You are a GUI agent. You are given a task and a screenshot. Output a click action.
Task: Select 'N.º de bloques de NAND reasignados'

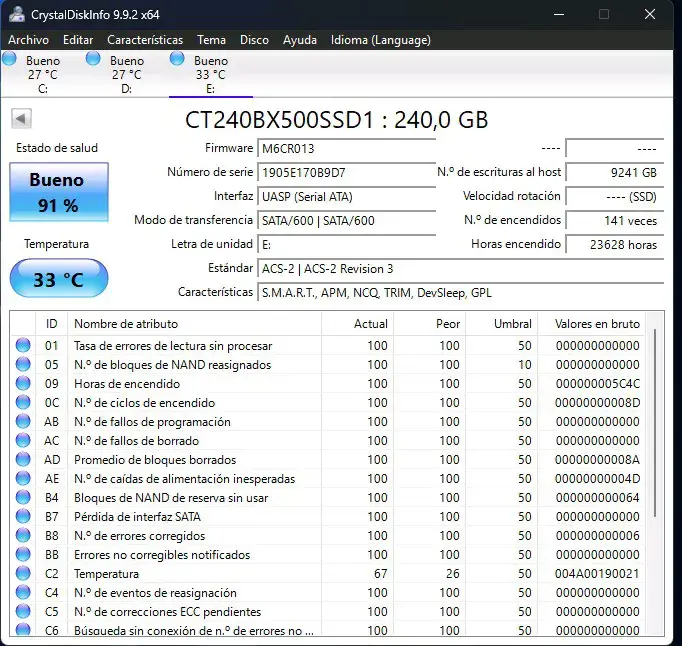pyautogui.click(x=172, y=365)
